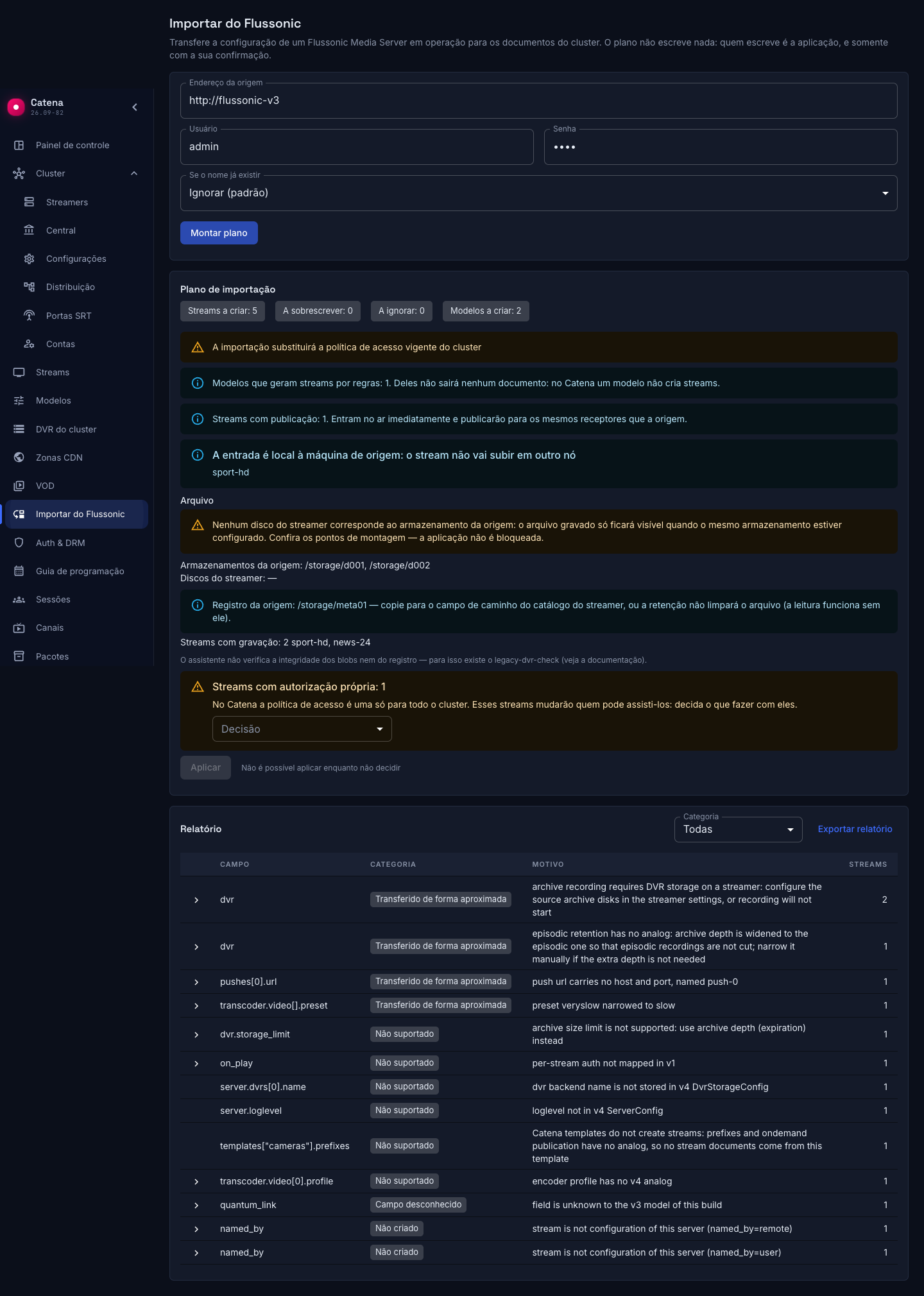Go to DVR do cluster
Viewport: 924px width, 1296px height.
(77, 429)
